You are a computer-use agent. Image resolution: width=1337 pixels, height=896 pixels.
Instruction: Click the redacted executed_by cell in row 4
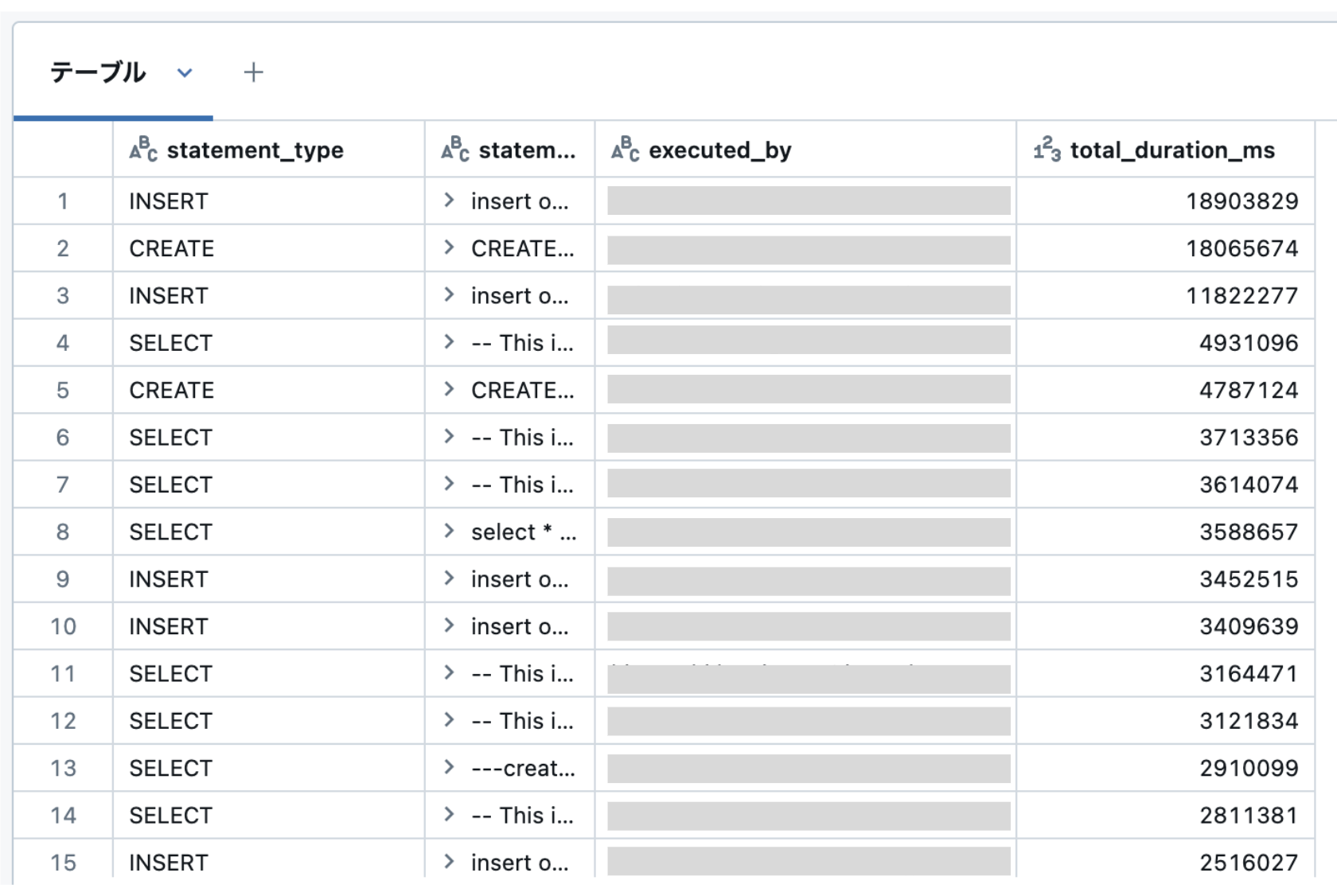pos(809,341)
